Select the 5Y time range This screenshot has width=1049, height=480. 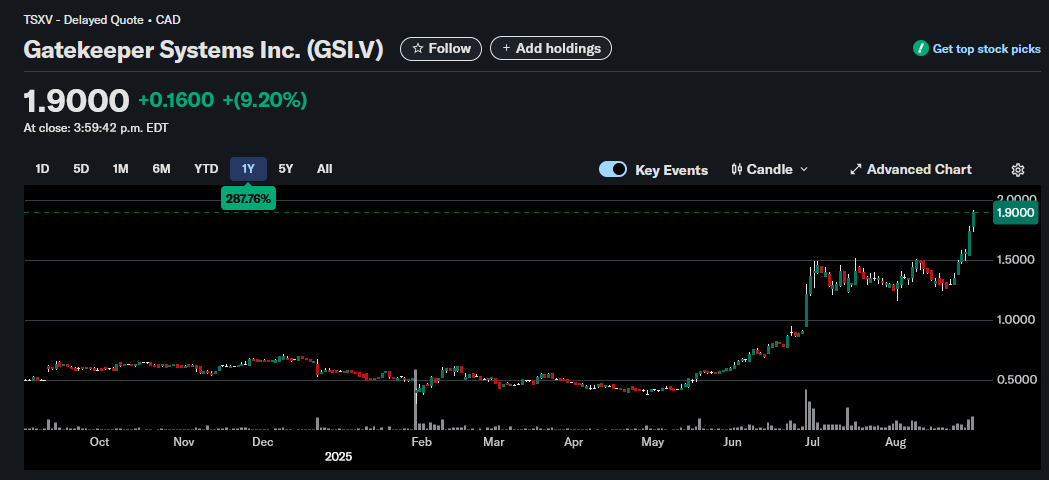tap(286, 169)
